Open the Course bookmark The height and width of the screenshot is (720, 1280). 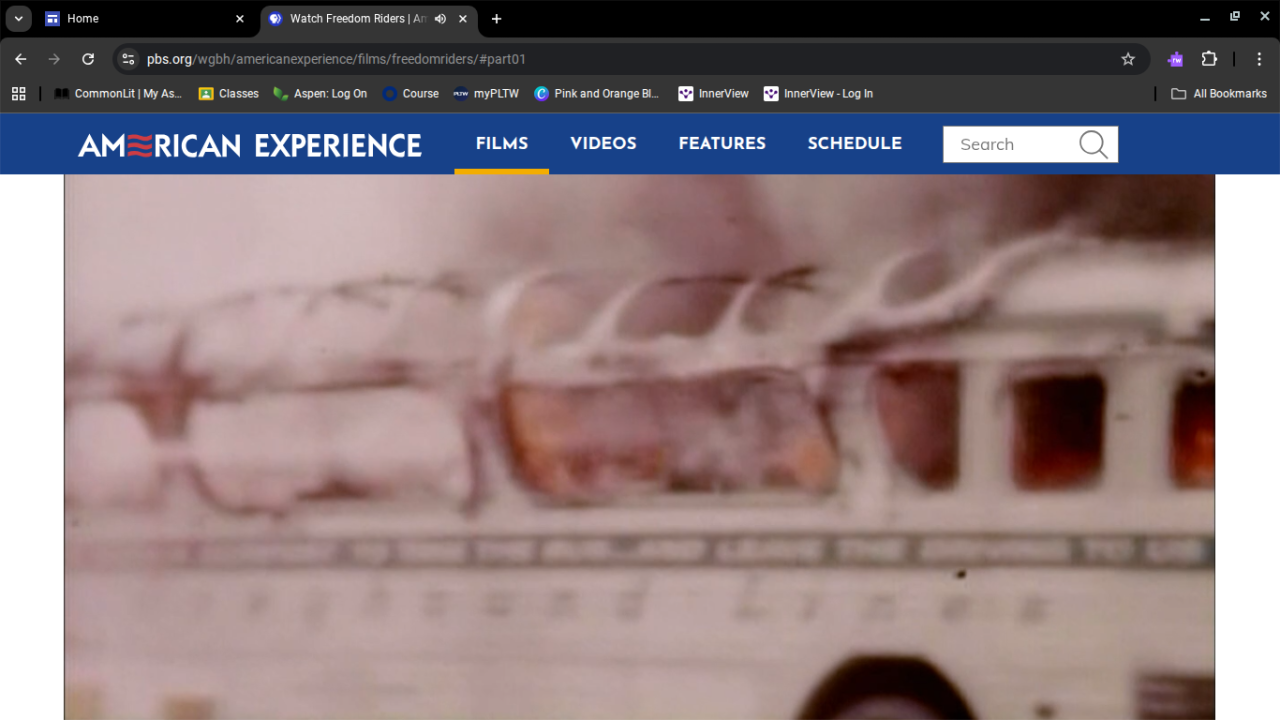410,94
